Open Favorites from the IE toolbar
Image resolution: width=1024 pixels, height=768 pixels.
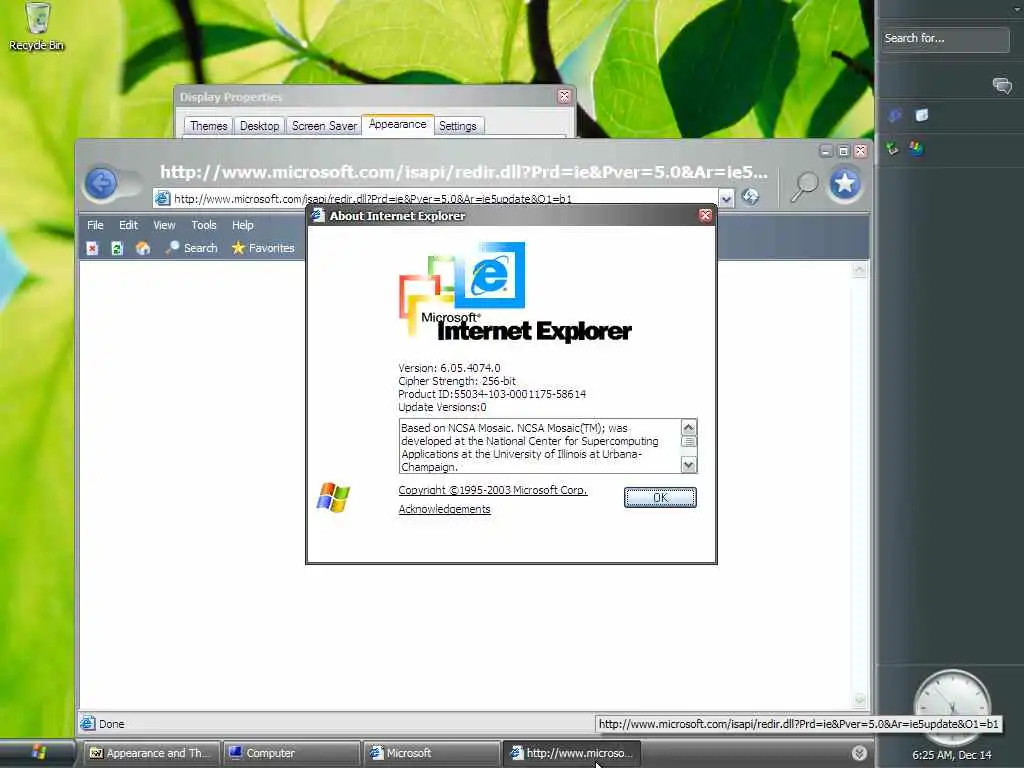263,248
